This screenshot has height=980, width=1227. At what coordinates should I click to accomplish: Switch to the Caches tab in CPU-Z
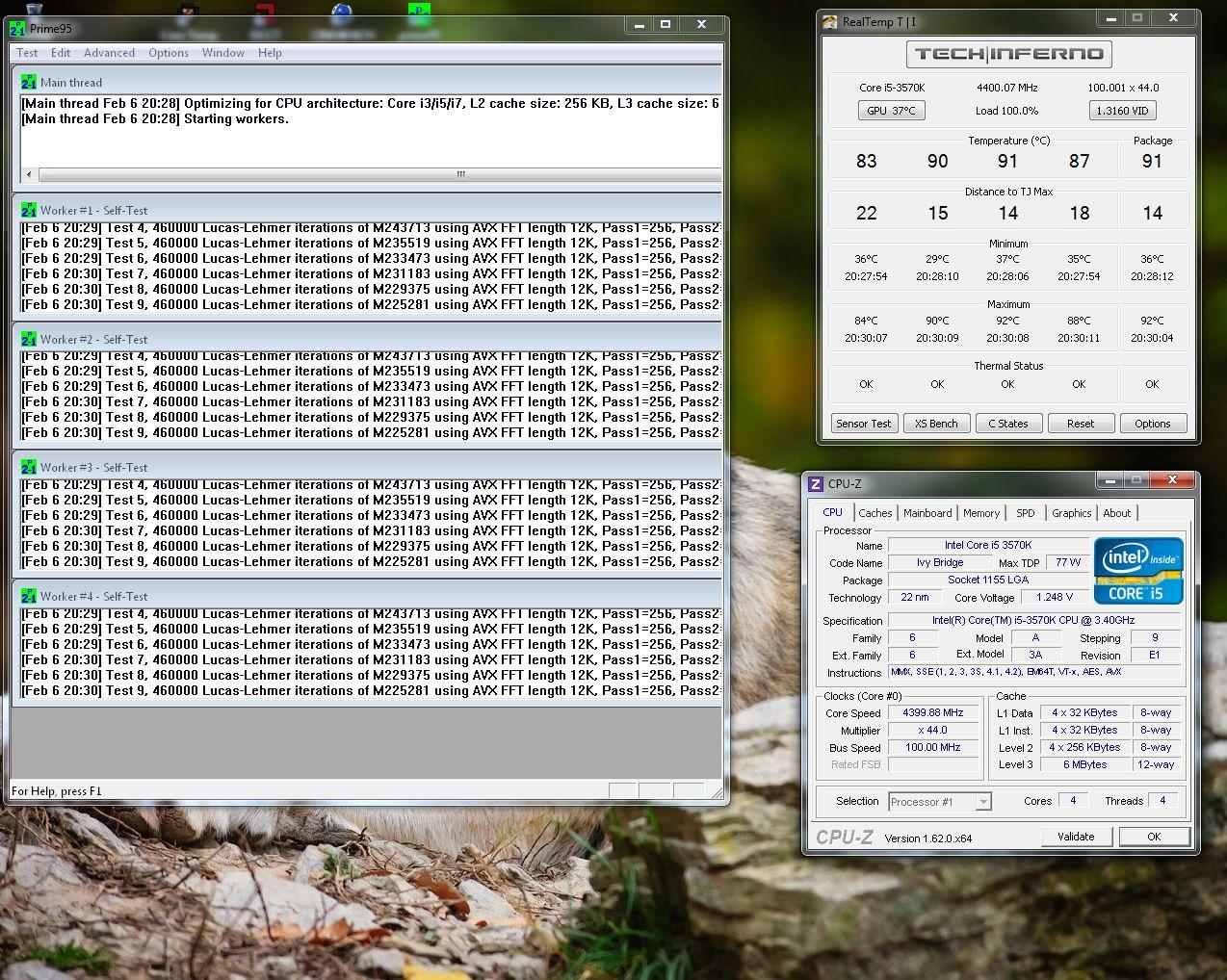tap(875, 513)
